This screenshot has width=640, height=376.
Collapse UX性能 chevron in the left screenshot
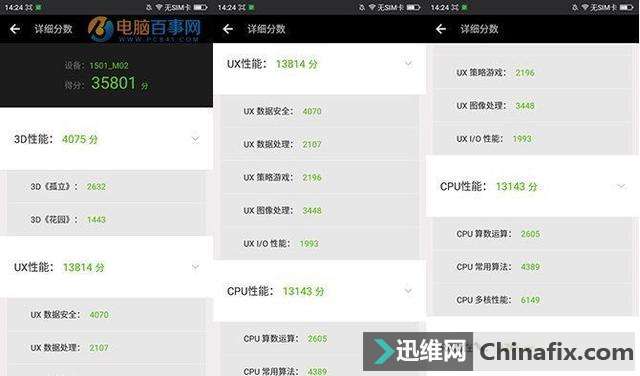click(x=196, y=267)
